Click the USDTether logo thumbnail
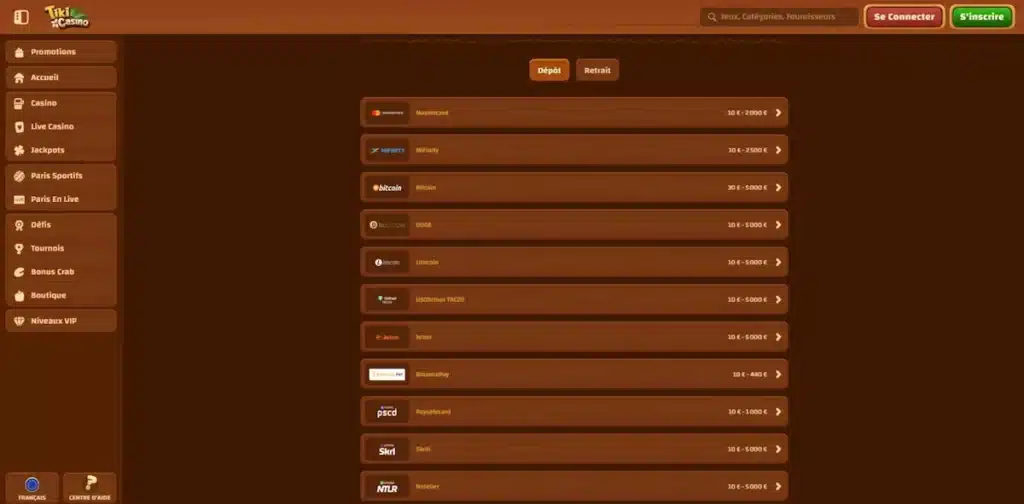Image resolution: width=1024 pixels, height=504 pixels. 387,300
